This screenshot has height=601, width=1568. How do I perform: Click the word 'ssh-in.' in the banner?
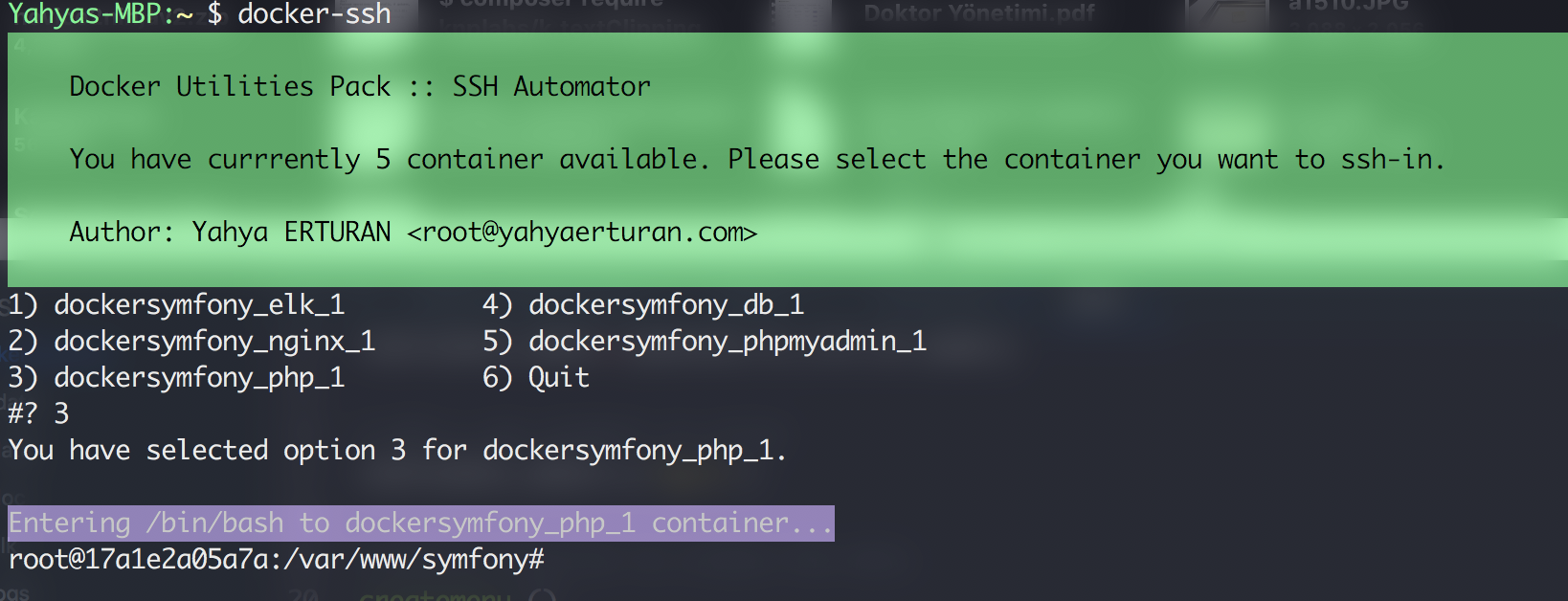(x=1393, y=160)
